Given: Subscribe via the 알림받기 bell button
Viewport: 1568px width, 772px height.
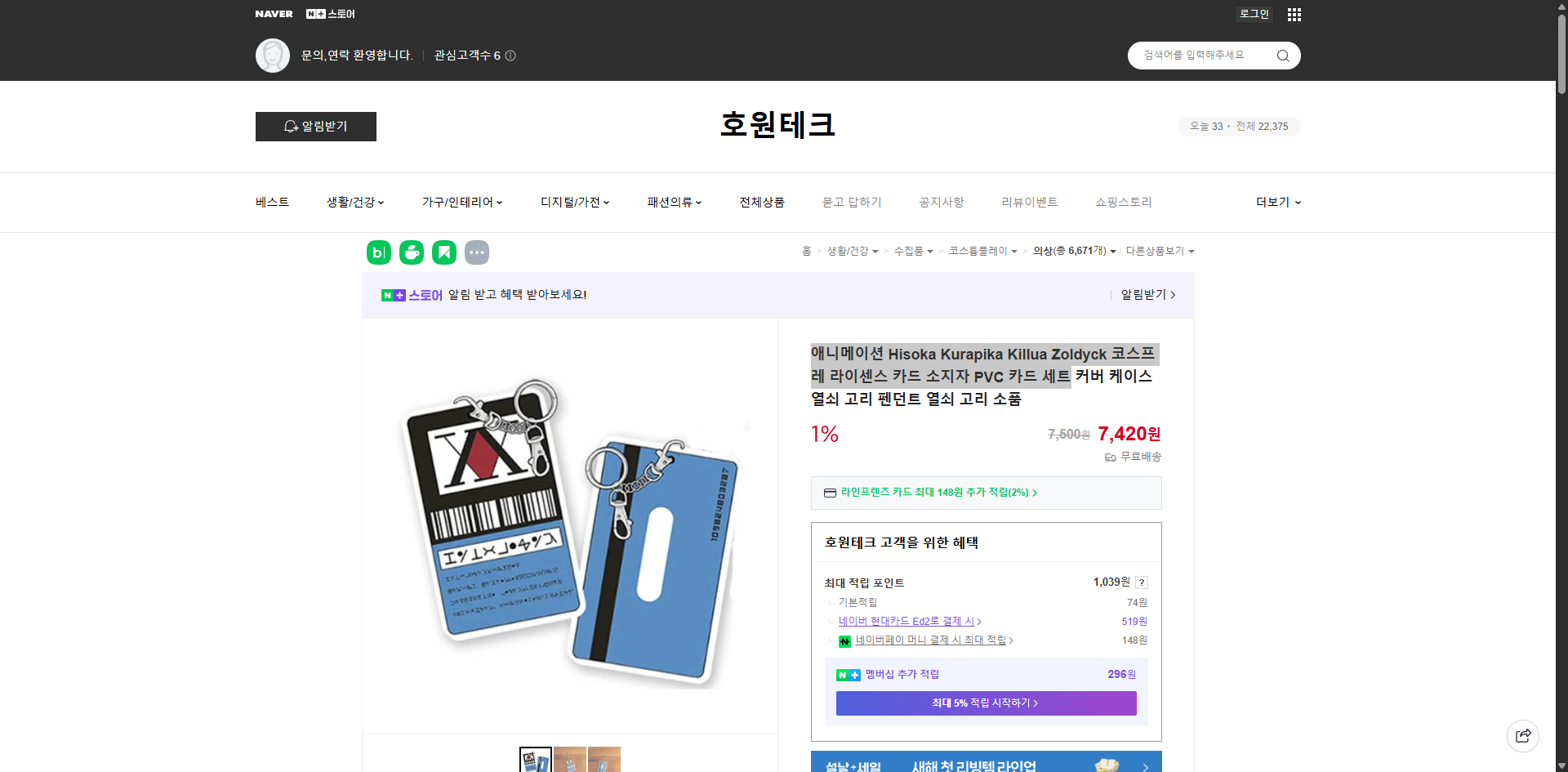Looking at the screenshot, I should click(315, 127).
